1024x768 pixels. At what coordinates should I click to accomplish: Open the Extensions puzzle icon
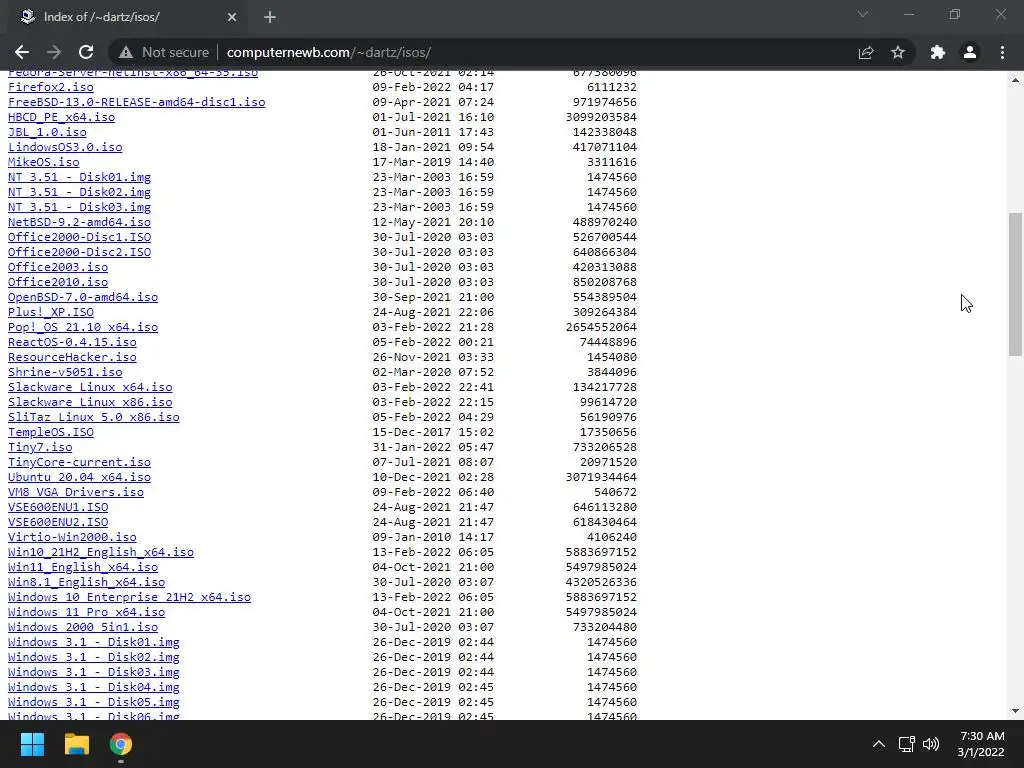point(938,52)
